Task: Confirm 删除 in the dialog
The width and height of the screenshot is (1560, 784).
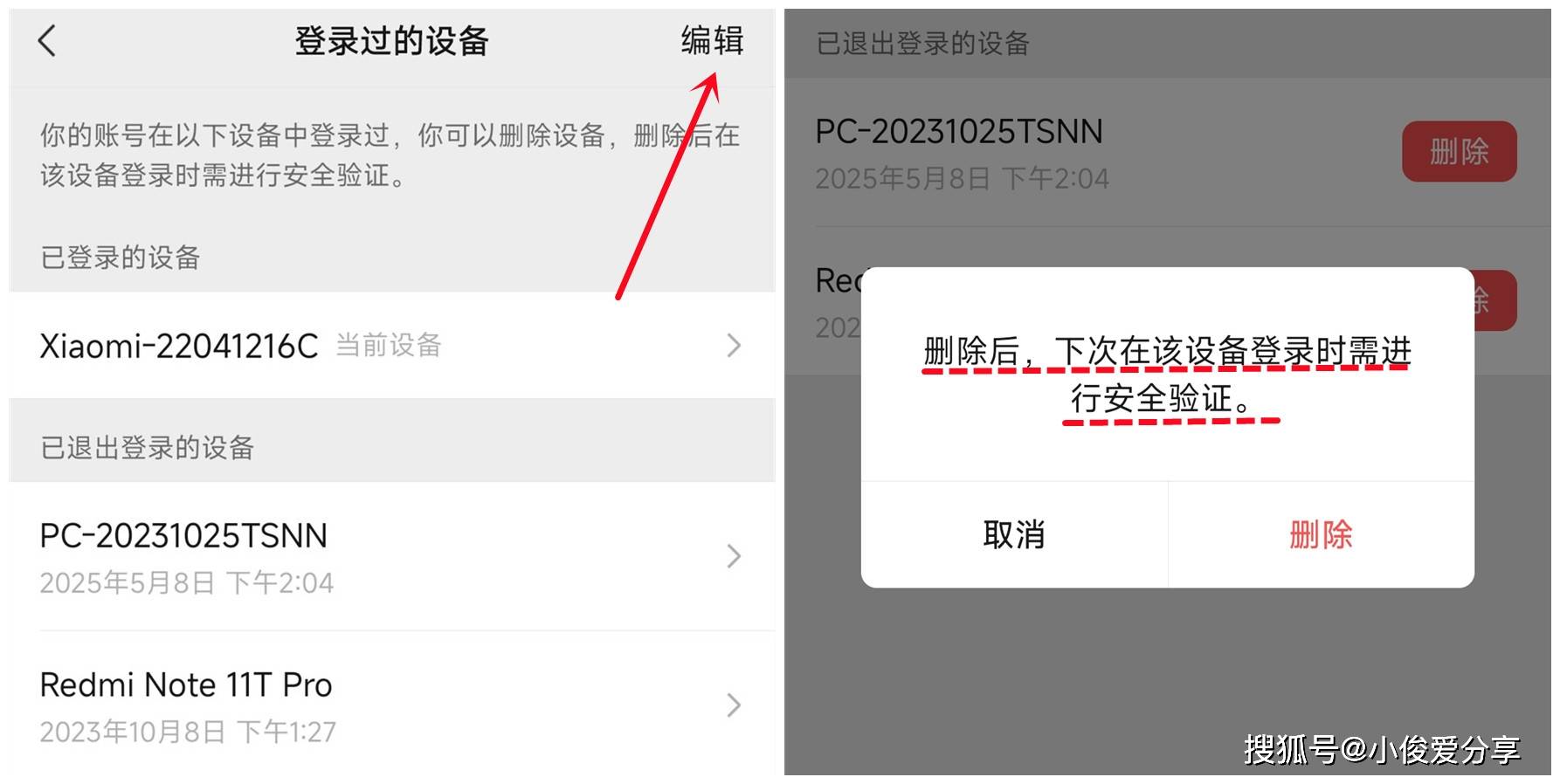Action: [1322, 534]
